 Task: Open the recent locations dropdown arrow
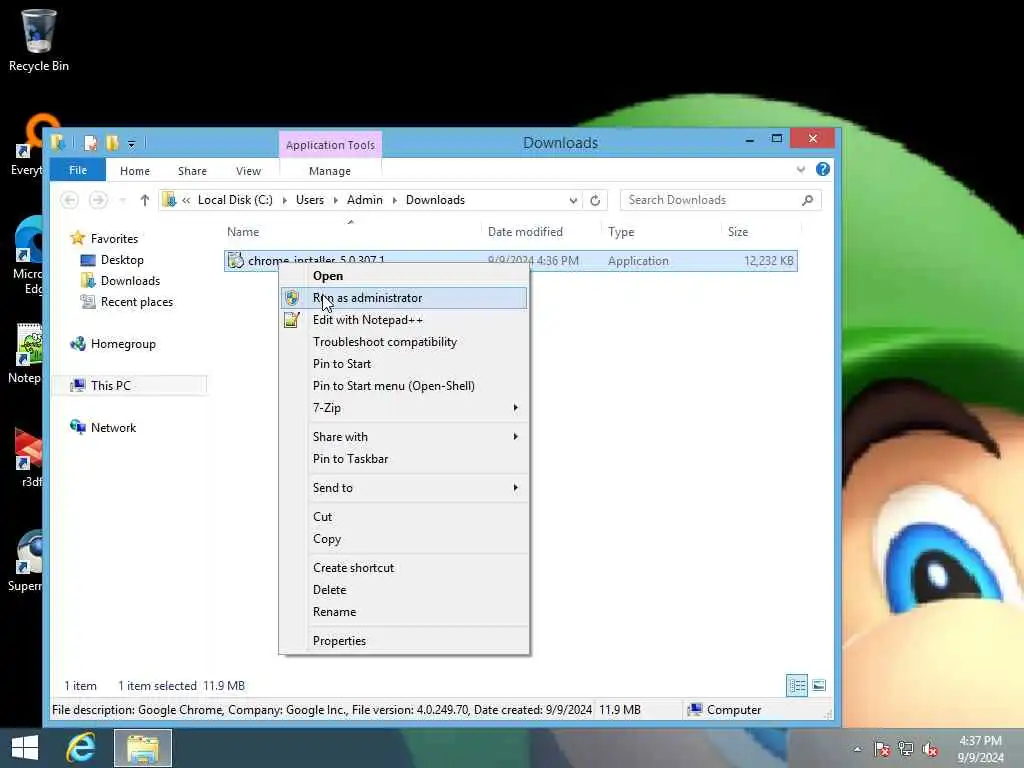[122, 200]
